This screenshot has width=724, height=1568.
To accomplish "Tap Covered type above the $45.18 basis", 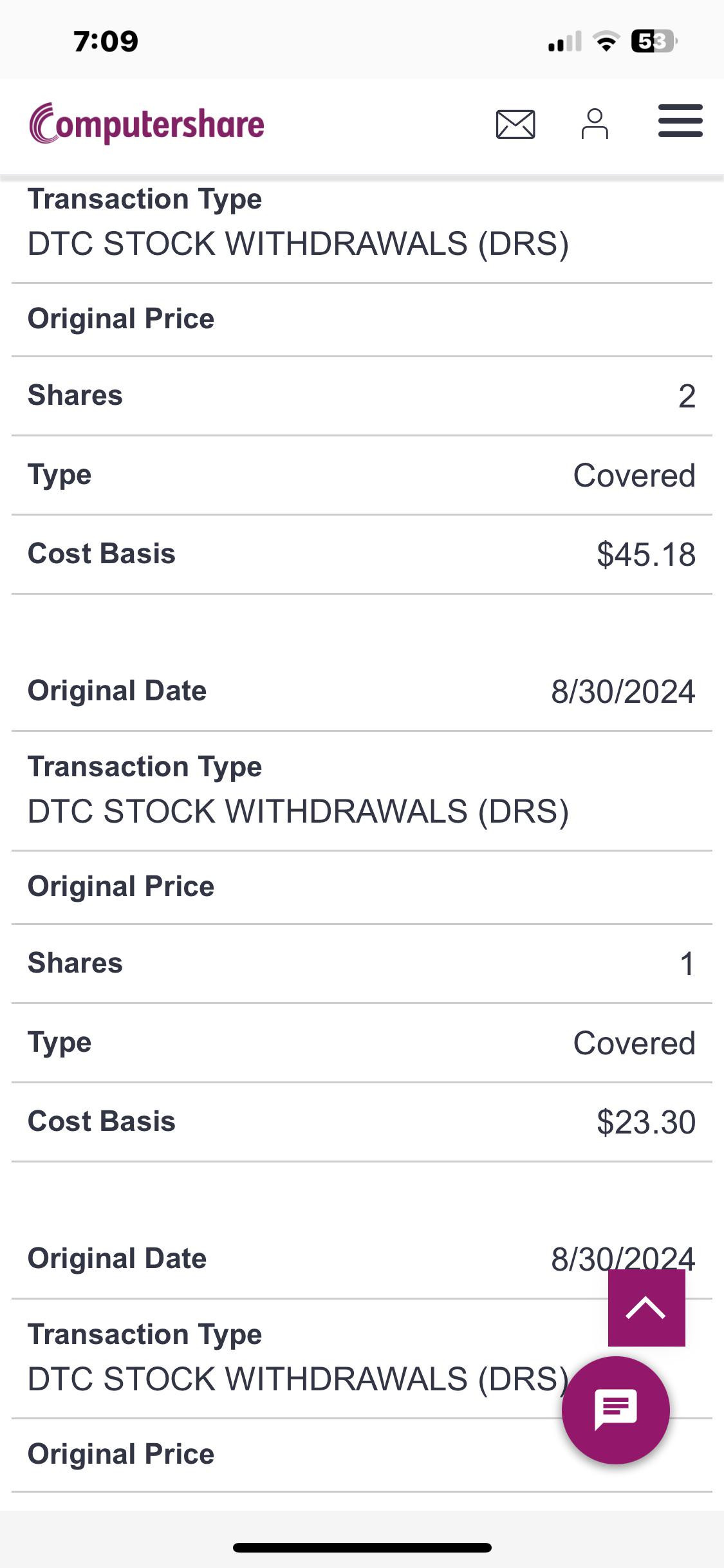I will 634,476.
